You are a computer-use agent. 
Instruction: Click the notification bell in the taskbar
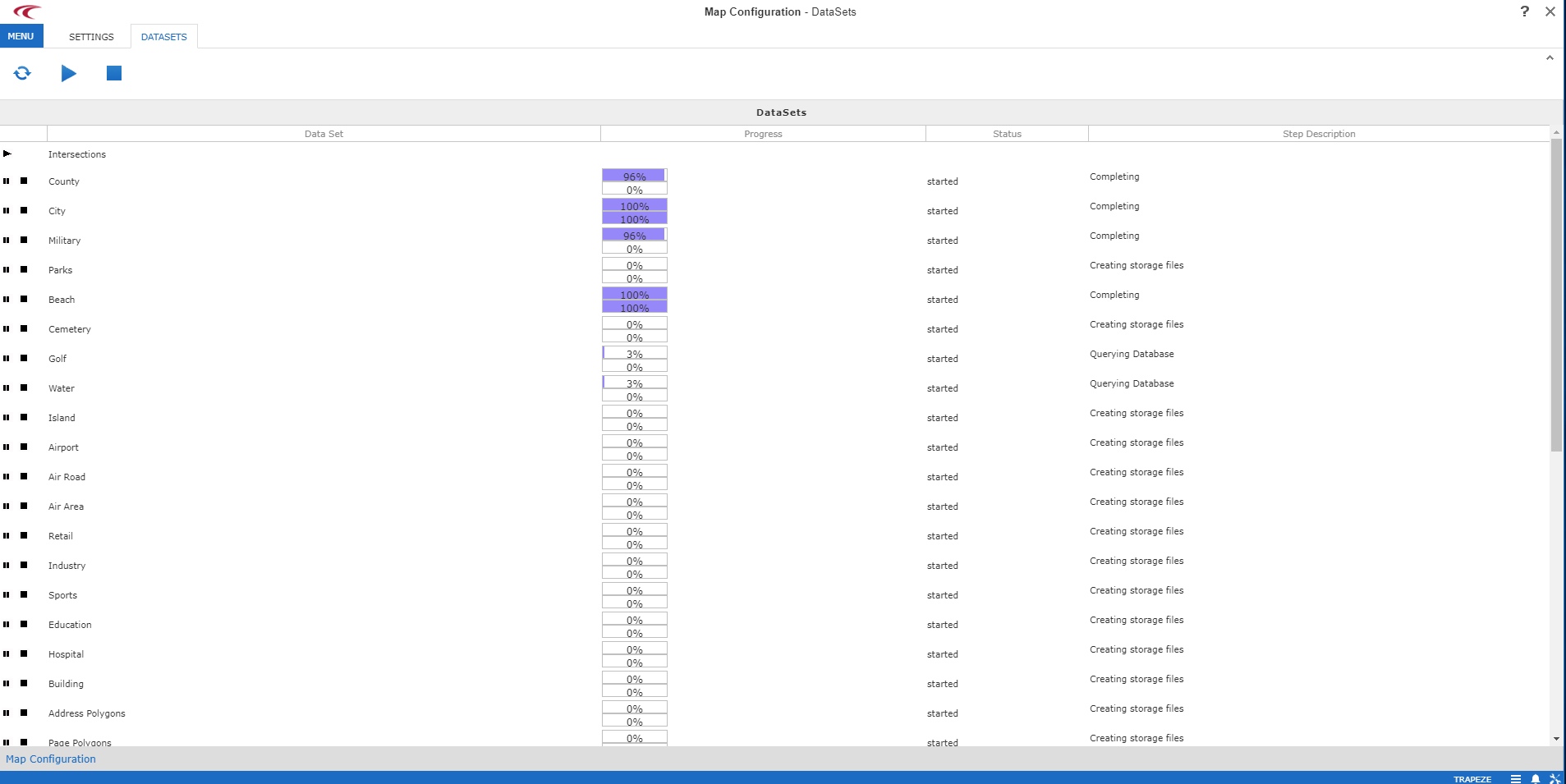tap(1535, 778)
